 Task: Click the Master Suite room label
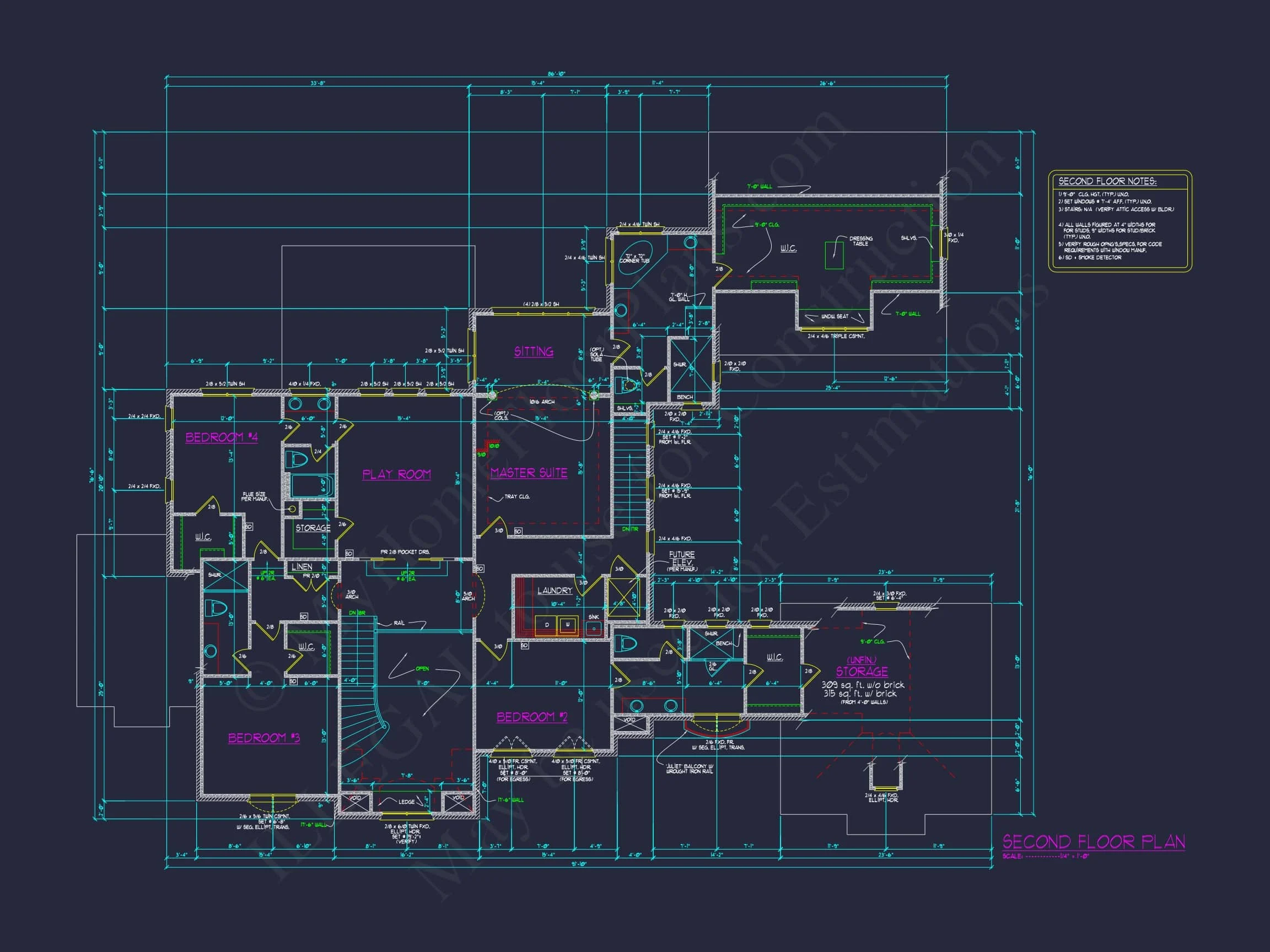click(x=529, y=473)
